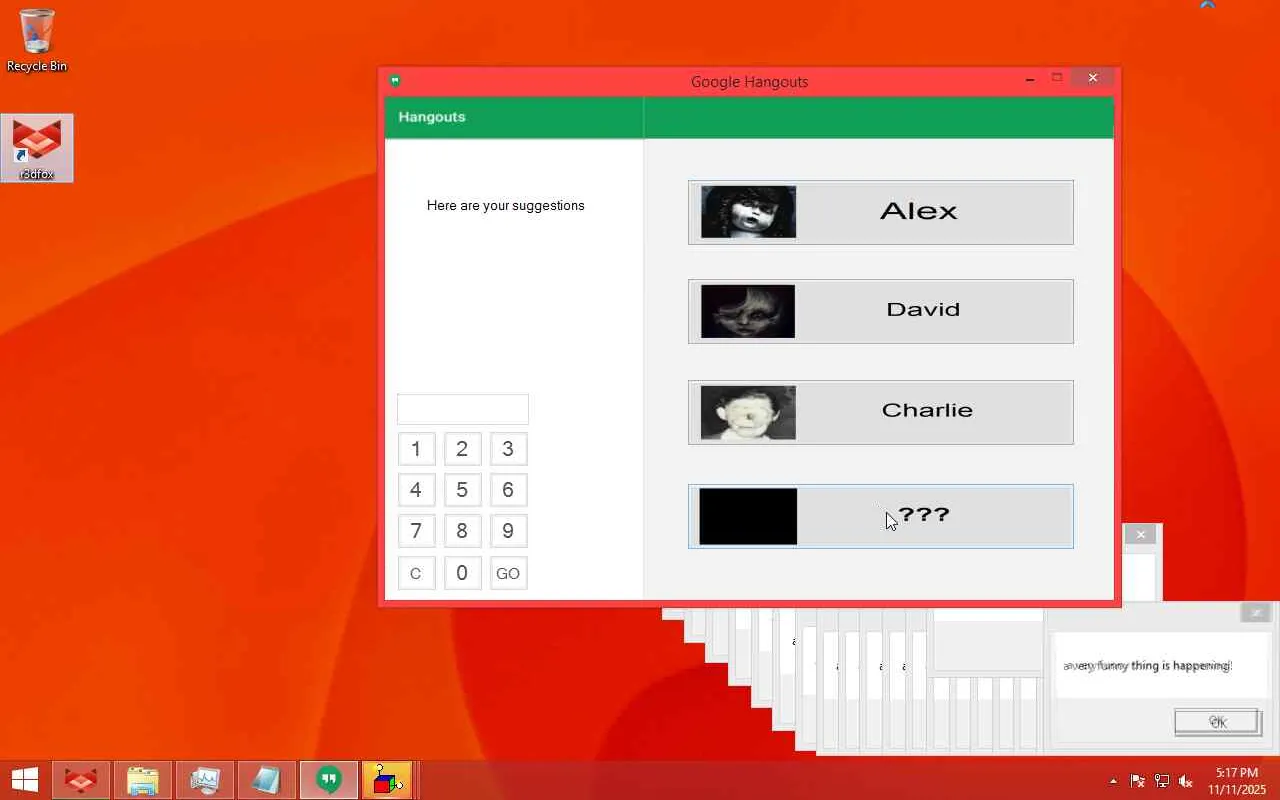Submit the keypad entry with GO
Image resolution: width=1280 pixels, height=800 pixels.
click(x=508, y=573)
